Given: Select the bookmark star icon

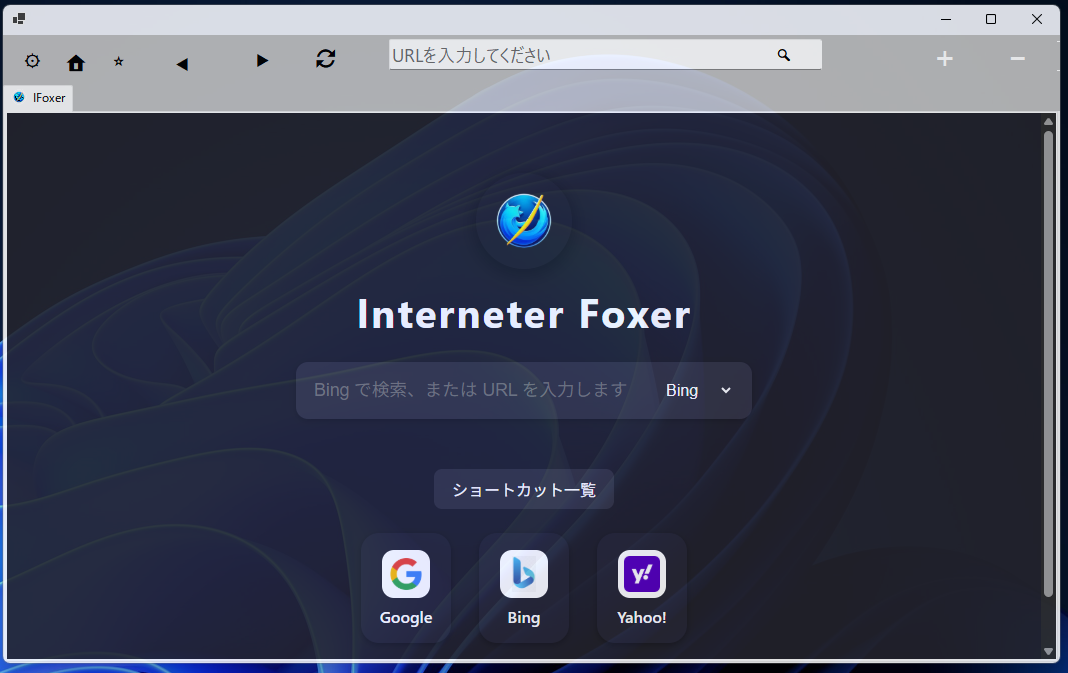Looking at the screenshot, I should [x=118, y=61].
